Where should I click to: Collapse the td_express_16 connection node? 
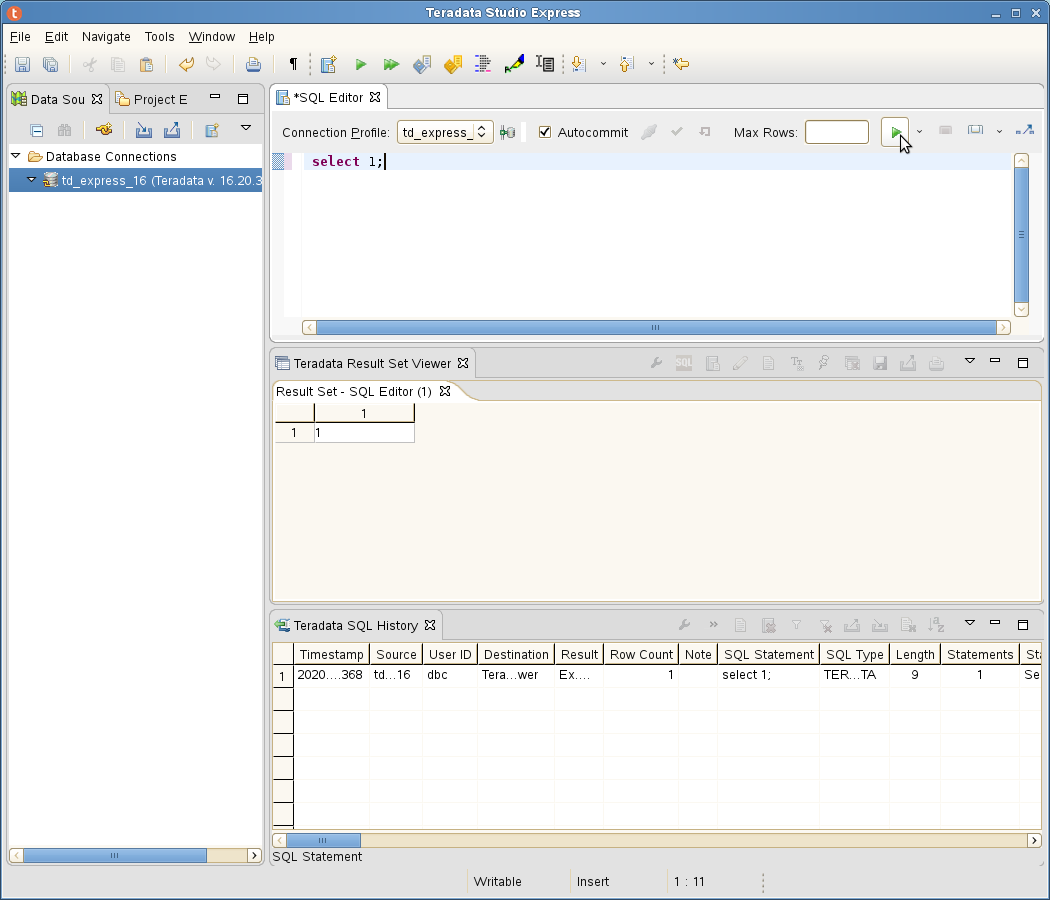click(32, 180)
